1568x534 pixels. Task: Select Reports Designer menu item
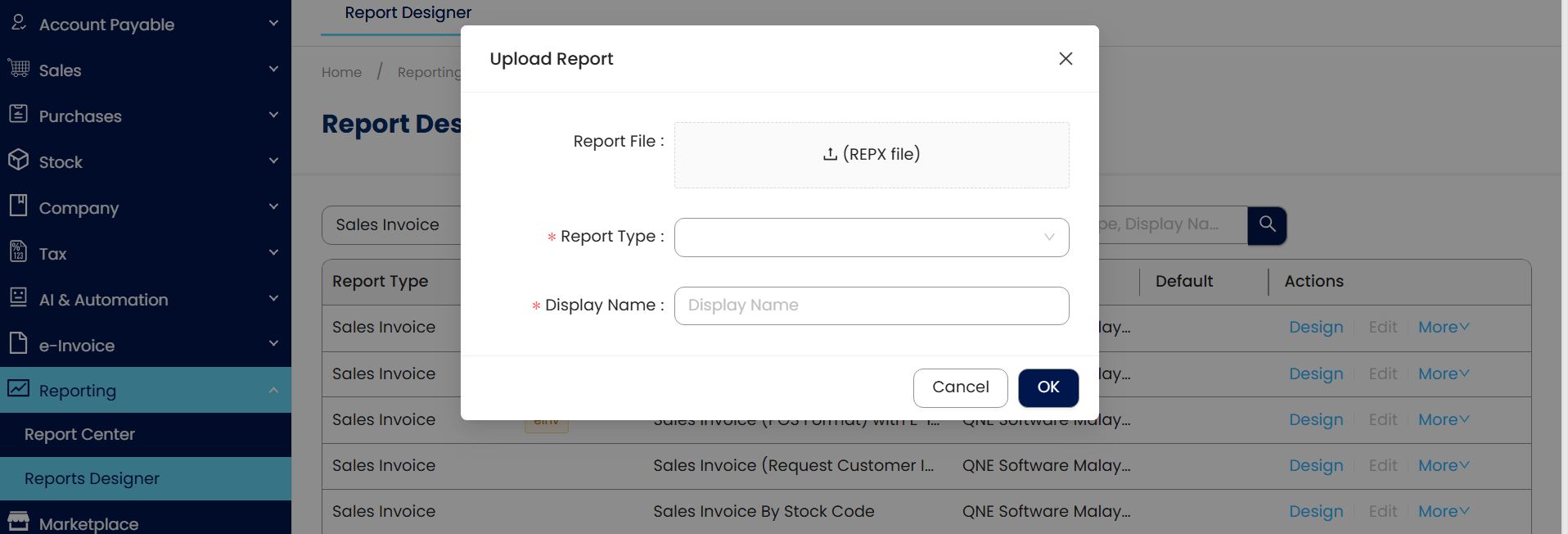[x=92, y=479]
